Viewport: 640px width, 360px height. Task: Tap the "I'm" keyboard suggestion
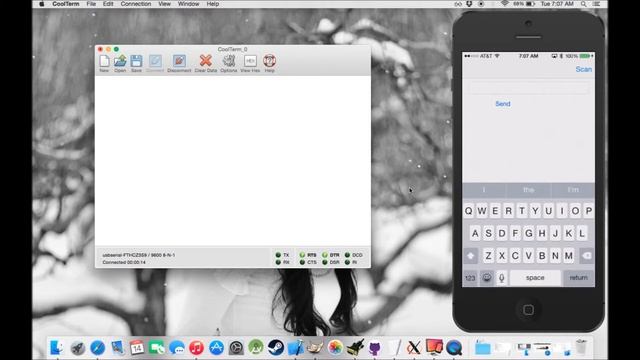tap(573, 190)
